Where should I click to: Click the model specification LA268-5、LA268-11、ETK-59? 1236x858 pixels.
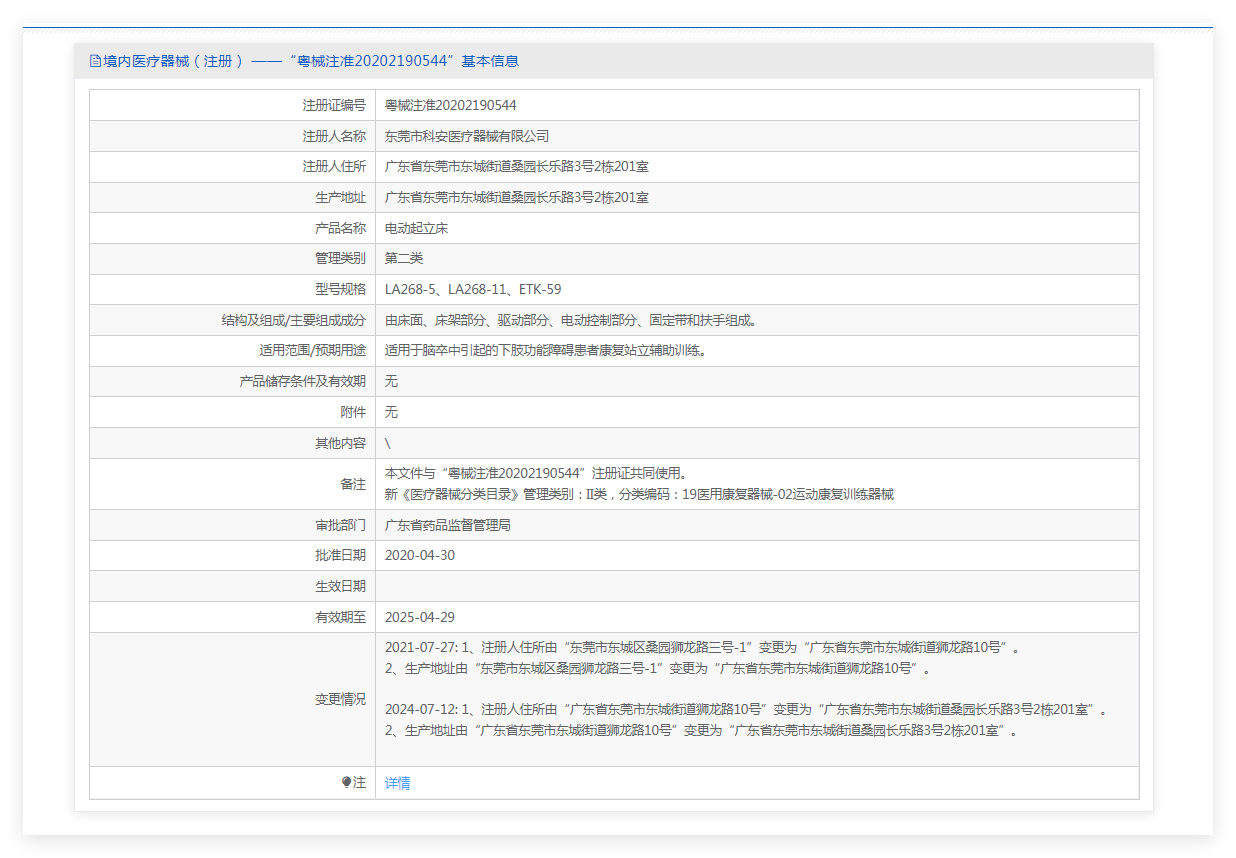click(x=473, y=289)
